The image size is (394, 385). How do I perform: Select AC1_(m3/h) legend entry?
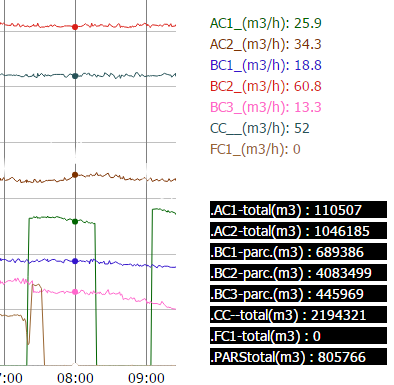point(266,23)
